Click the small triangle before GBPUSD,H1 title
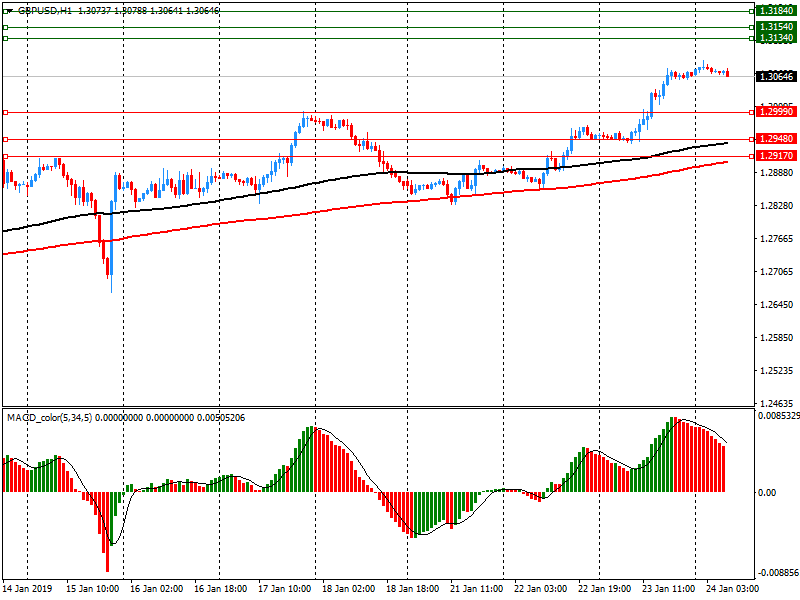The height and width of the screenshot is (600, 800). pos(10,10)
